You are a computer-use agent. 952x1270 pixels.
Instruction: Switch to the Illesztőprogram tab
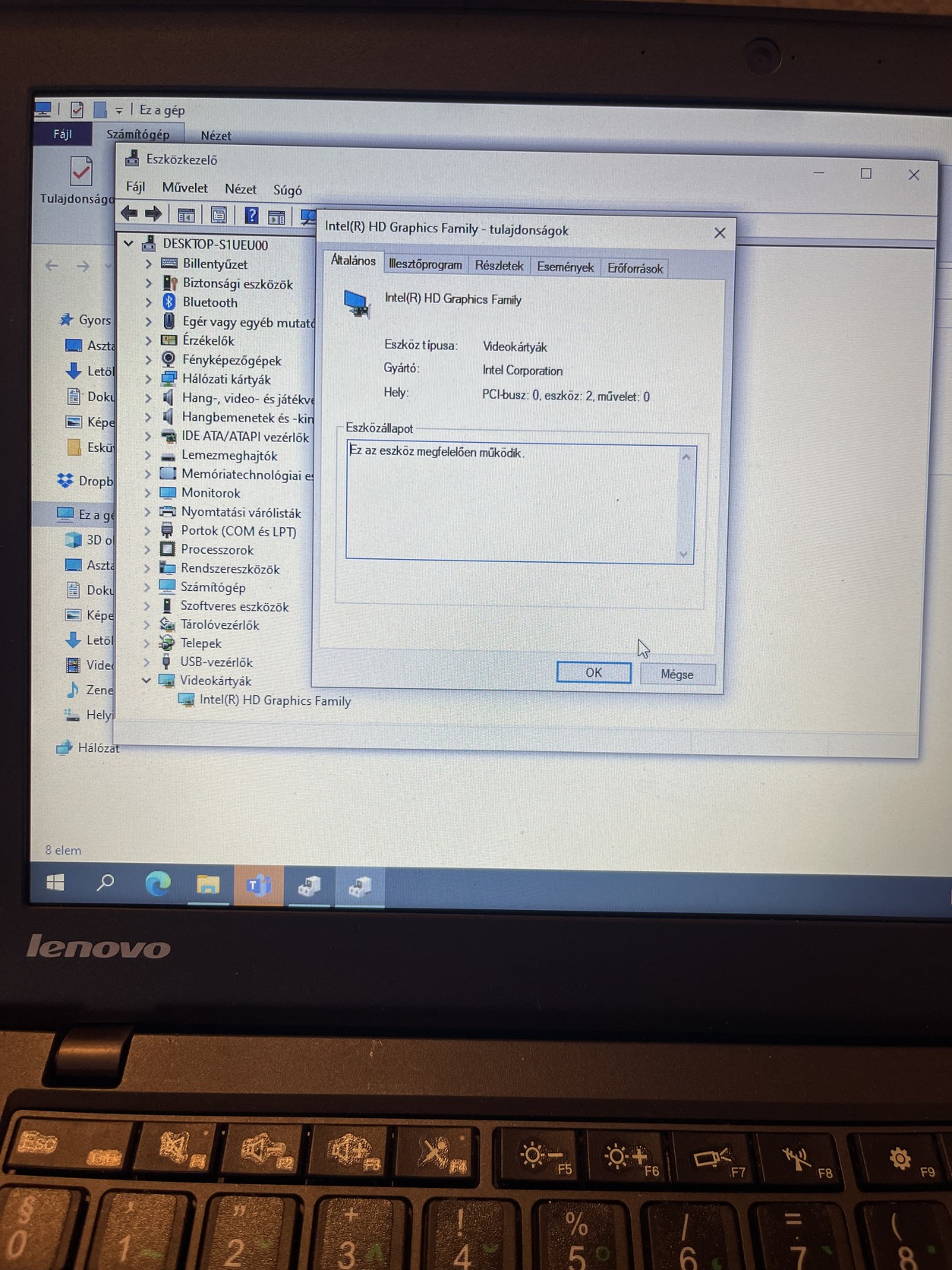pyautogui.click(x=425, y=264)
